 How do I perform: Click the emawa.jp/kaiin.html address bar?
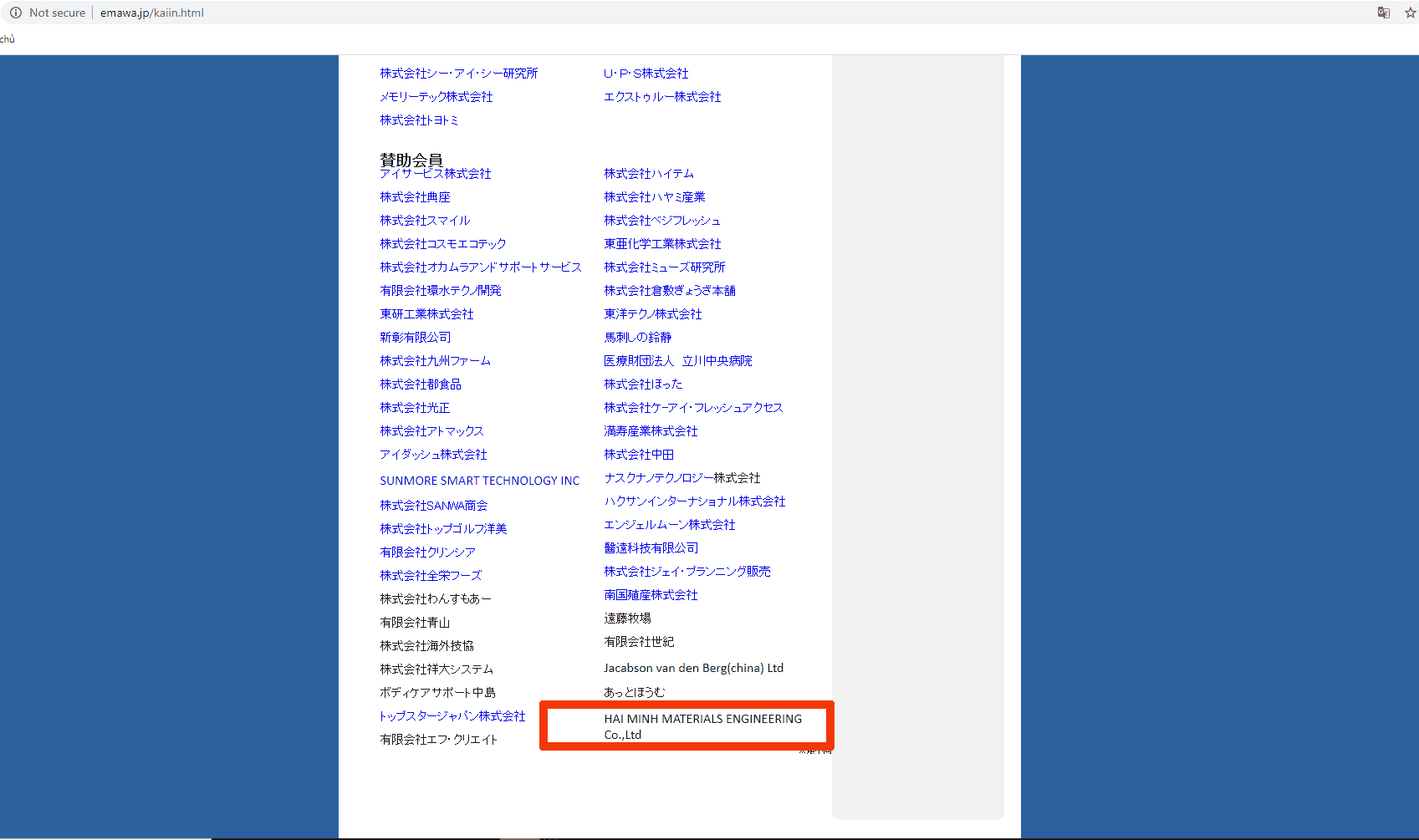151,13
